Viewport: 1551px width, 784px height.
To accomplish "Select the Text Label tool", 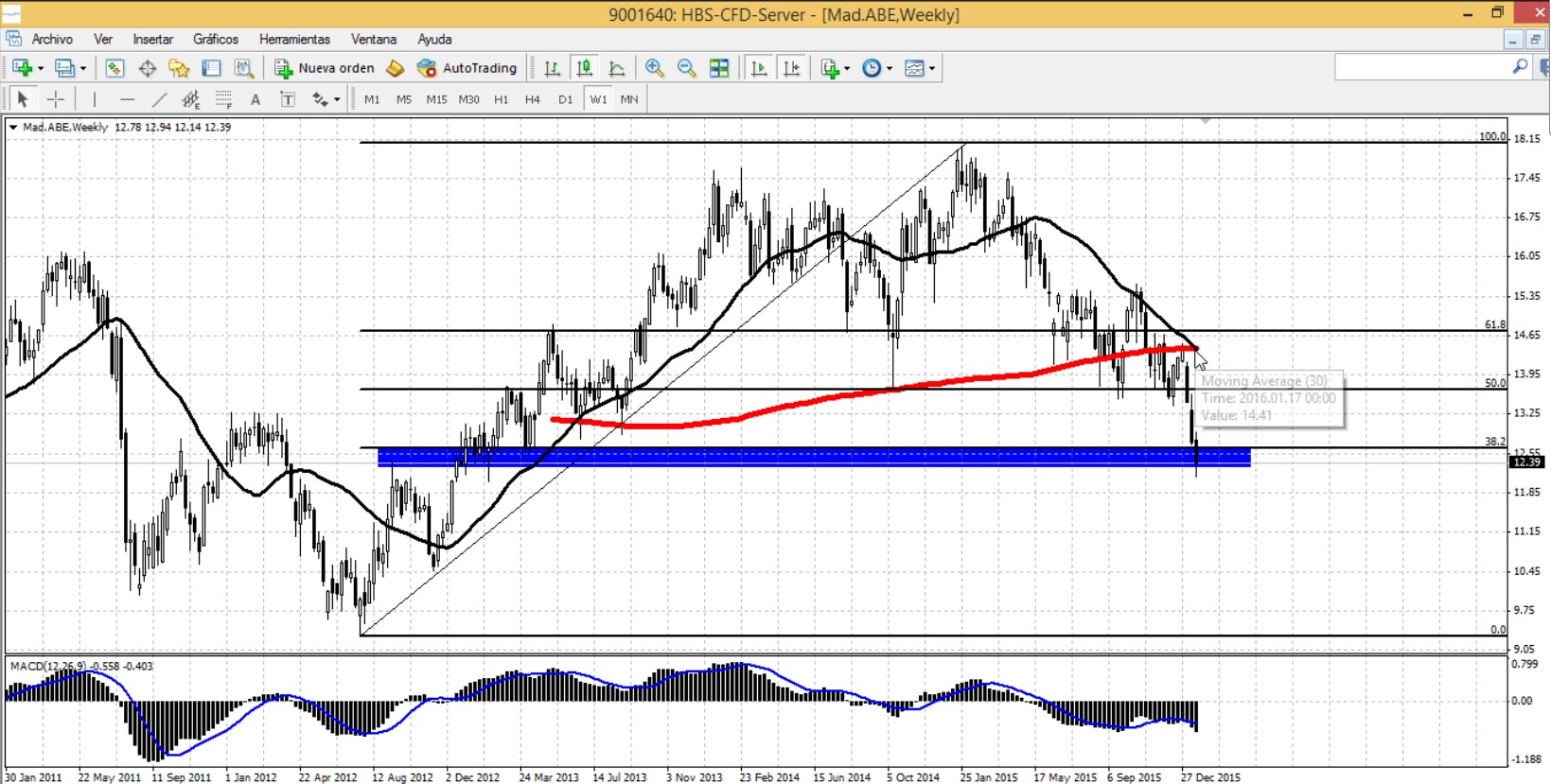I will pyautogui.click(x=288, y=99).
